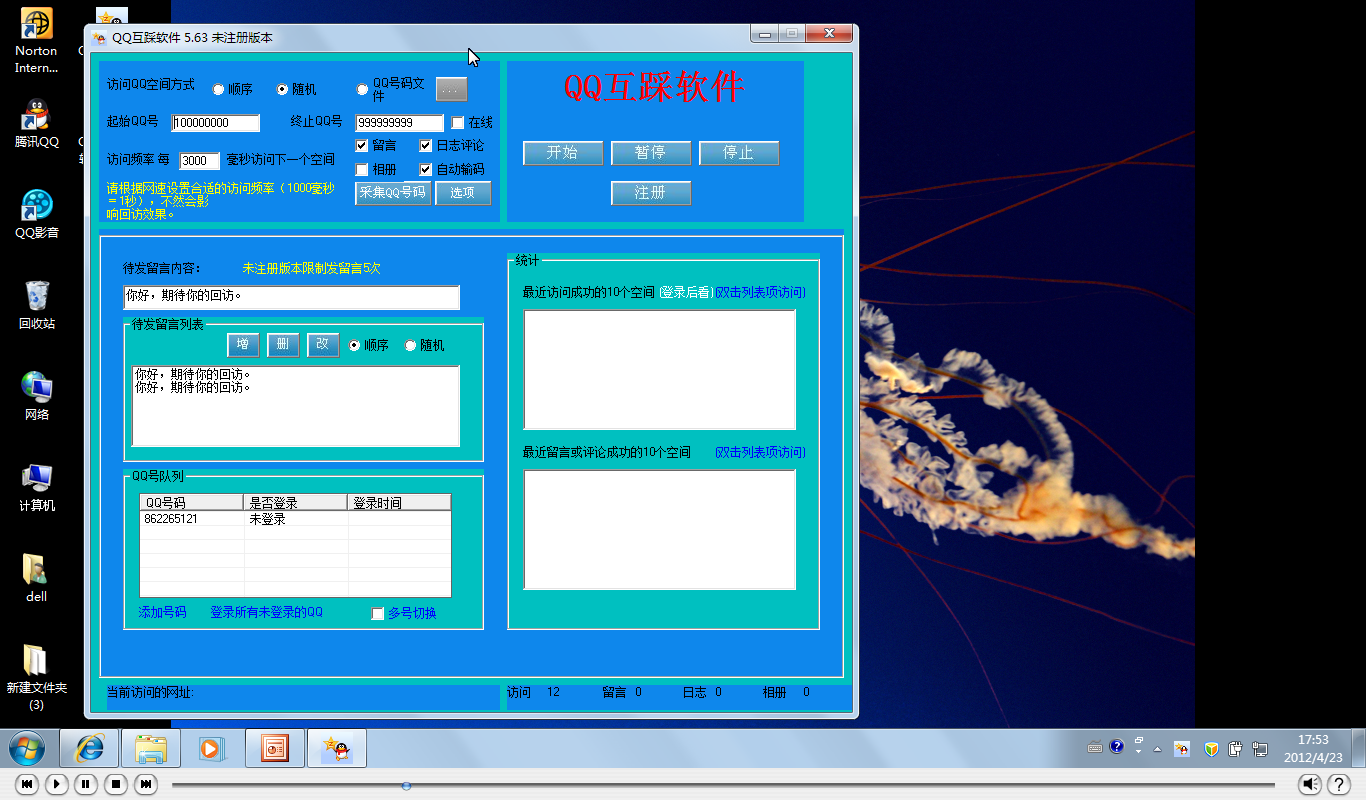Click the 待发留言内容 text box

point(292,298)
